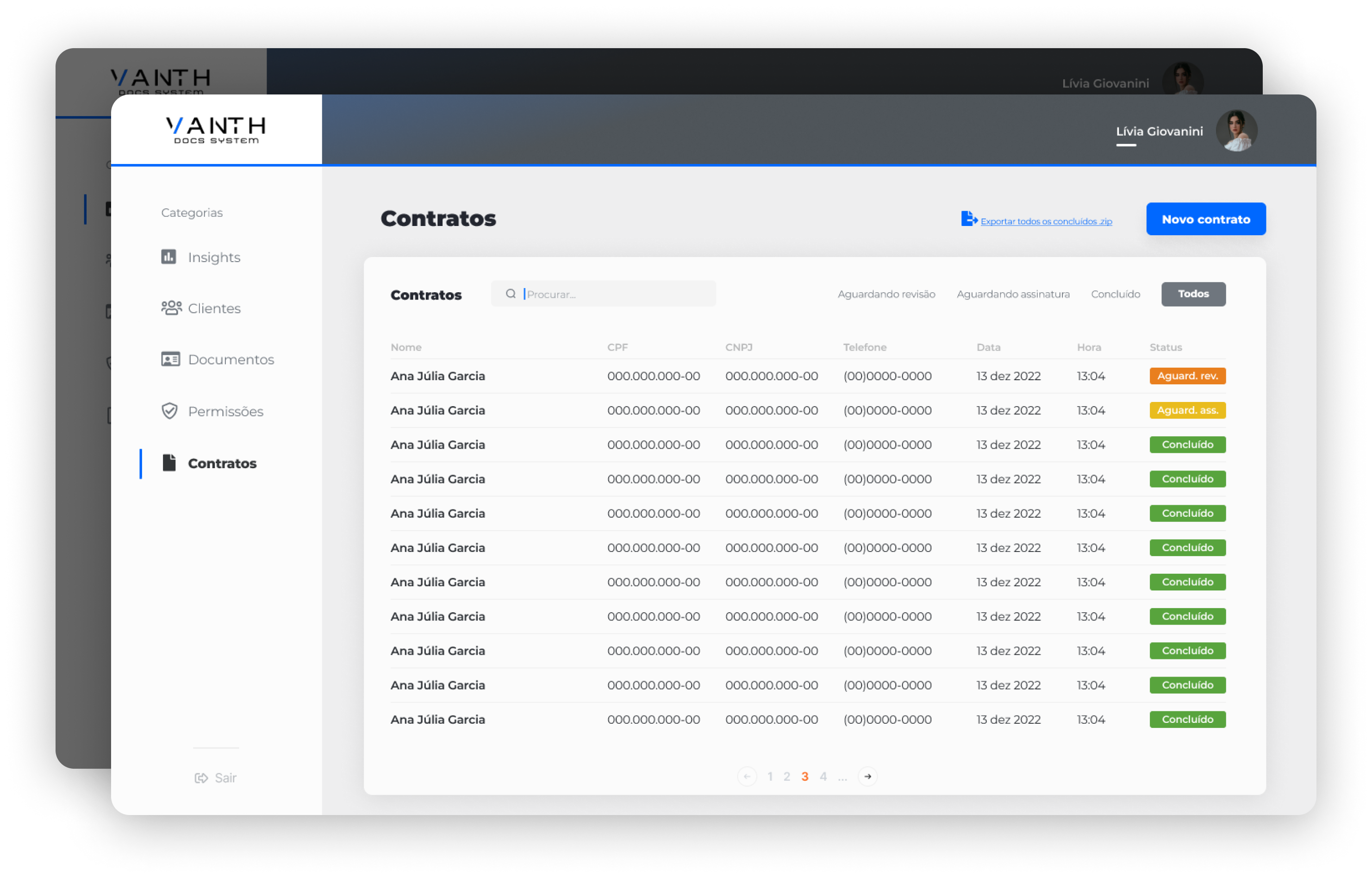Open the Permissões category
The image size is (1372, 878).
point(212,411)
